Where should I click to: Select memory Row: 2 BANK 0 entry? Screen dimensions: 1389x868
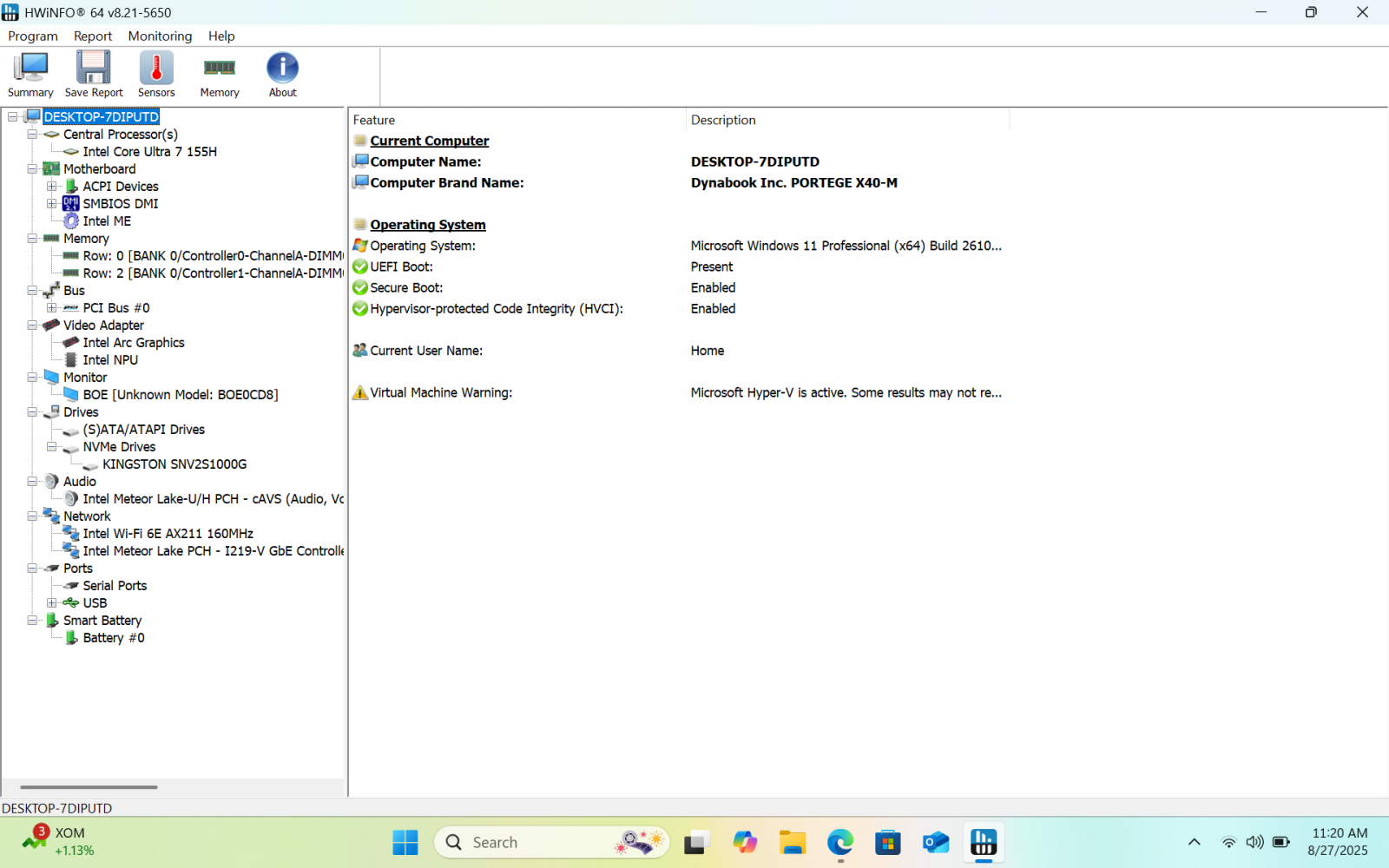click(213, 273)
